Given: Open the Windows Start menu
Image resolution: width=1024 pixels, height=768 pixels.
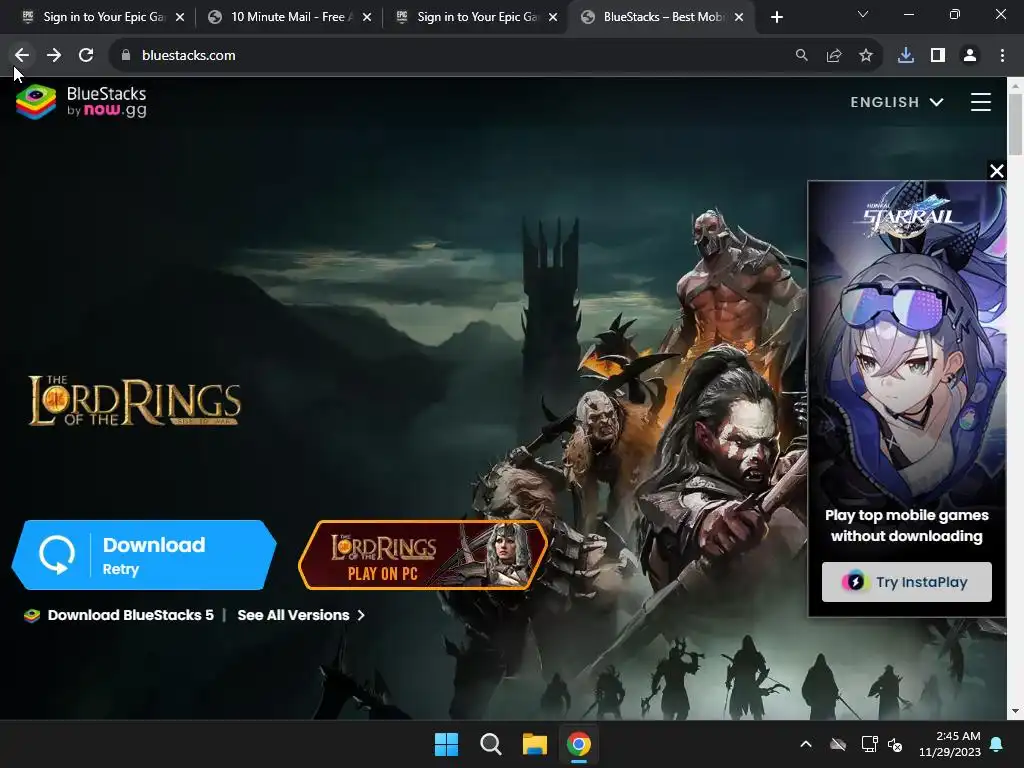Looking at the screenshot, I should coord(447,744).
